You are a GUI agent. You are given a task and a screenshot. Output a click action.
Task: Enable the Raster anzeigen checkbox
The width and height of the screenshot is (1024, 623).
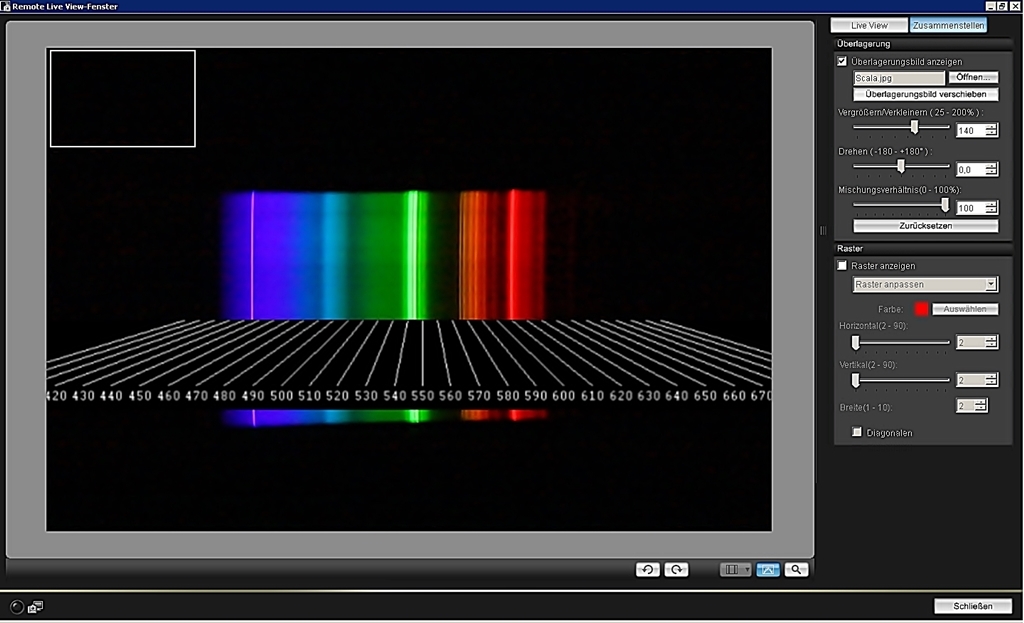(x=842, y=266)
